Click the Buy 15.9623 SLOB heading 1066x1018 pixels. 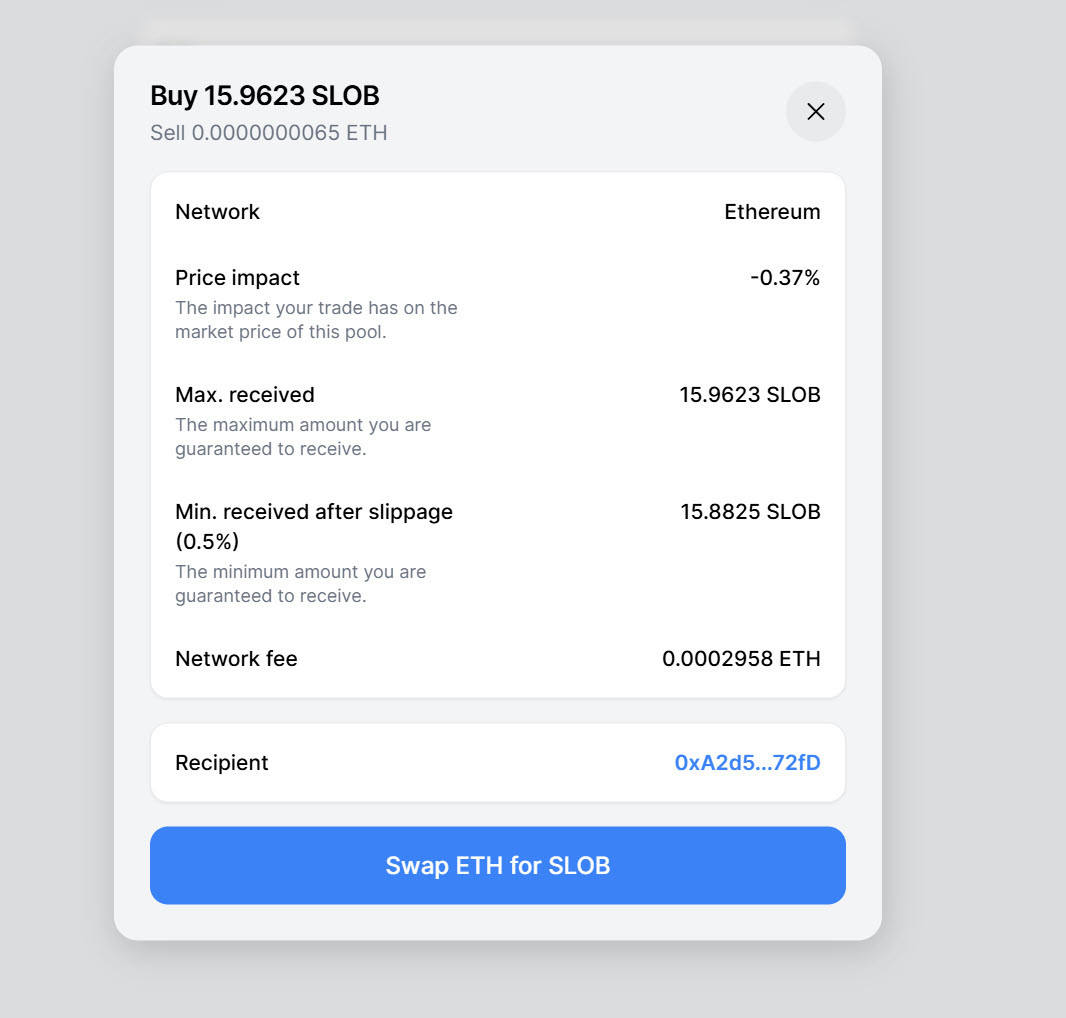click(264, 96)
